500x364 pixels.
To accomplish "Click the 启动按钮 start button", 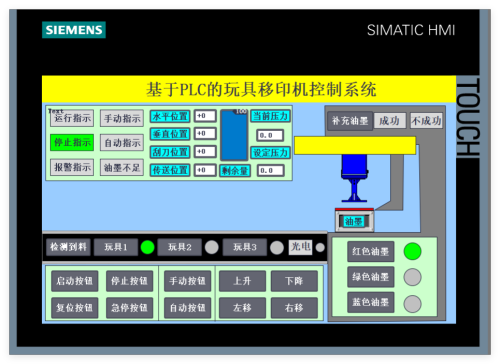I will [x=75, y=281].
